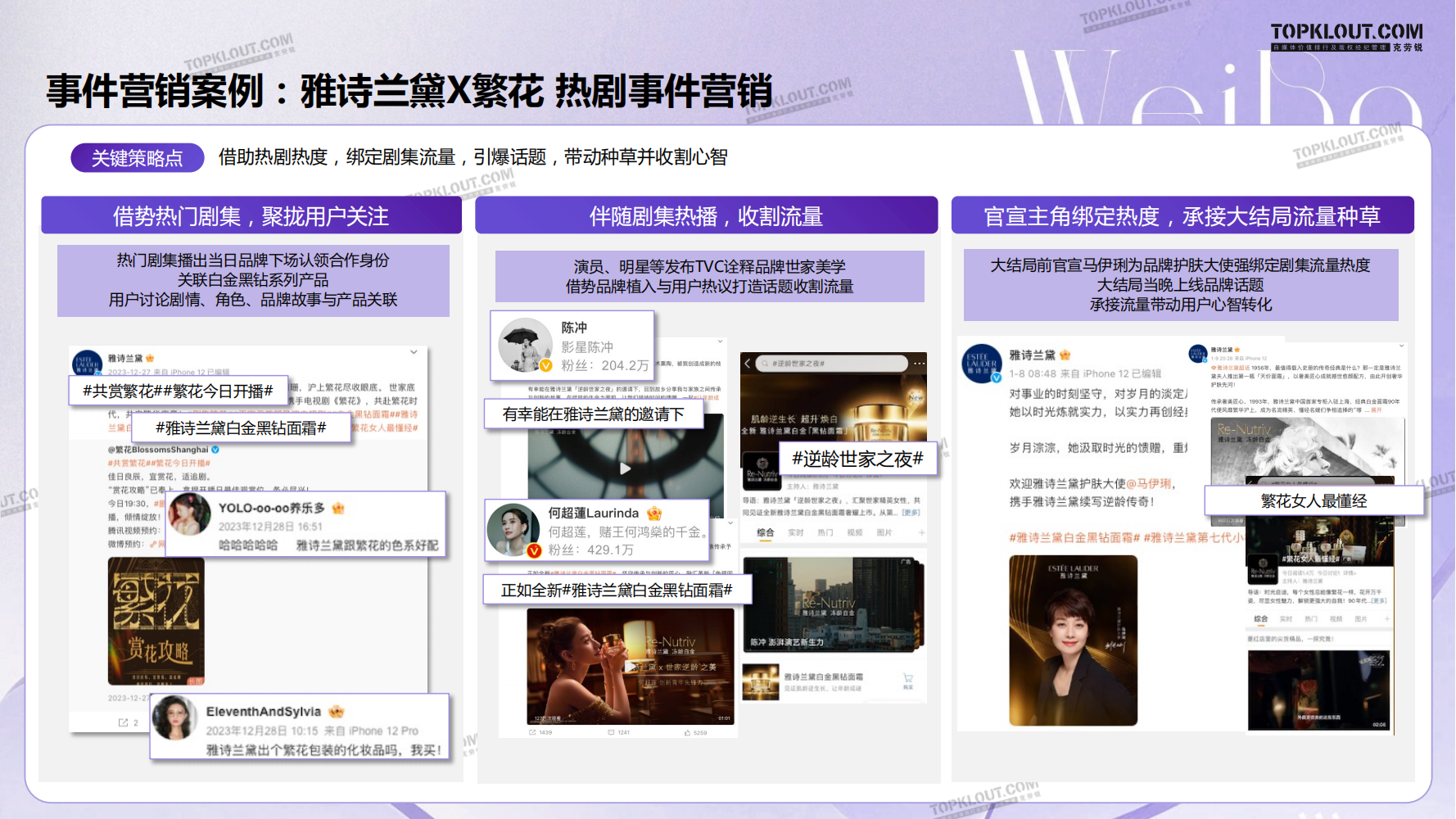Click the comment icon showing 1241
Viewport: 1456px width, 819px height.
tap(612, 732)
